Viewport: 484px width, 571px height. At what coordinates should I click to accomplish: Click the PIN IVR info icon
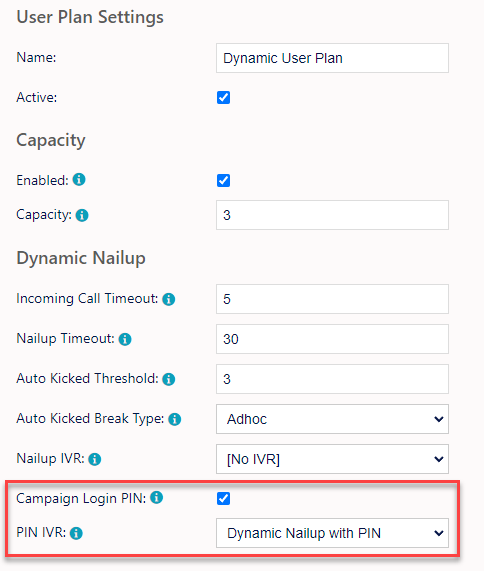pos(76,533)
